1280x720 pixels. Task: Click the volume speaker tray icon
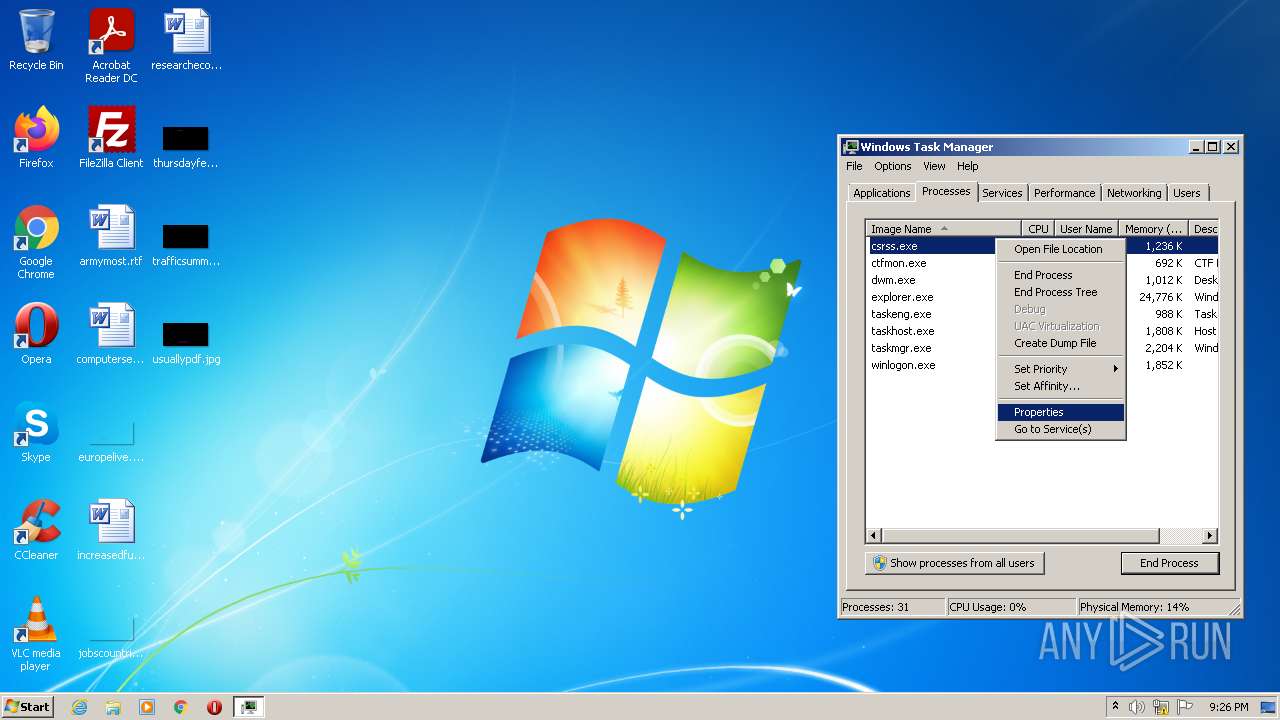tap(1137, 707)
